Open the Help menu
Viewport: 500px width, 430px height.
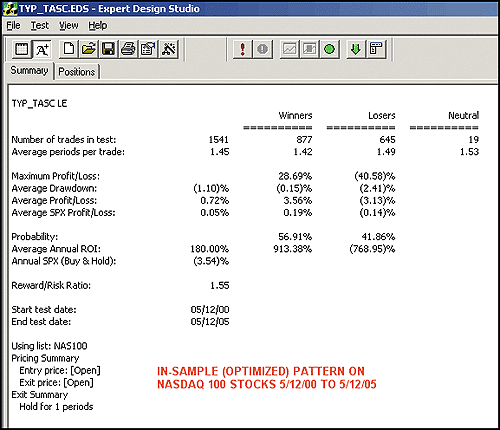pos(98,25)
